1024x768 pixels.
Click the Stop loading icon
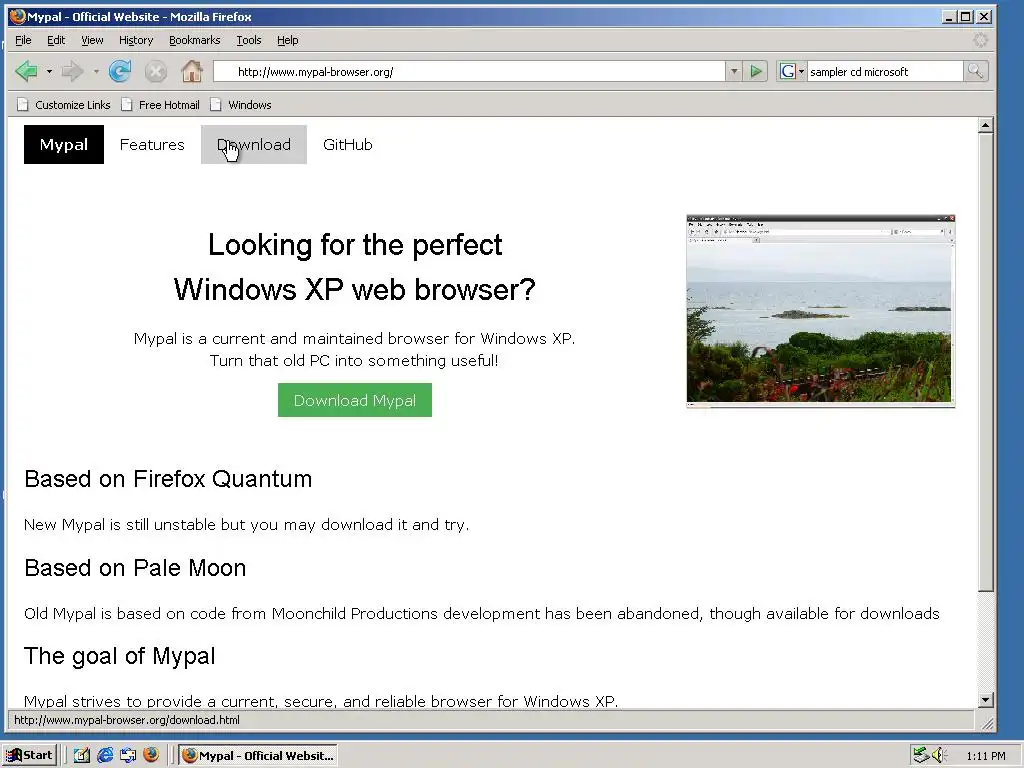(155, 71)
